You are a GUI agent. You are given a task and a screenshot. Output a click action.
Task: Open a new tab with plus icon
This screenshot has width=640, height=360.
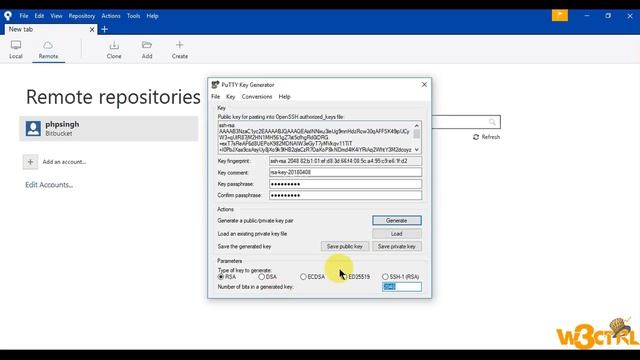pyautogui.click(x=104, y=29)
